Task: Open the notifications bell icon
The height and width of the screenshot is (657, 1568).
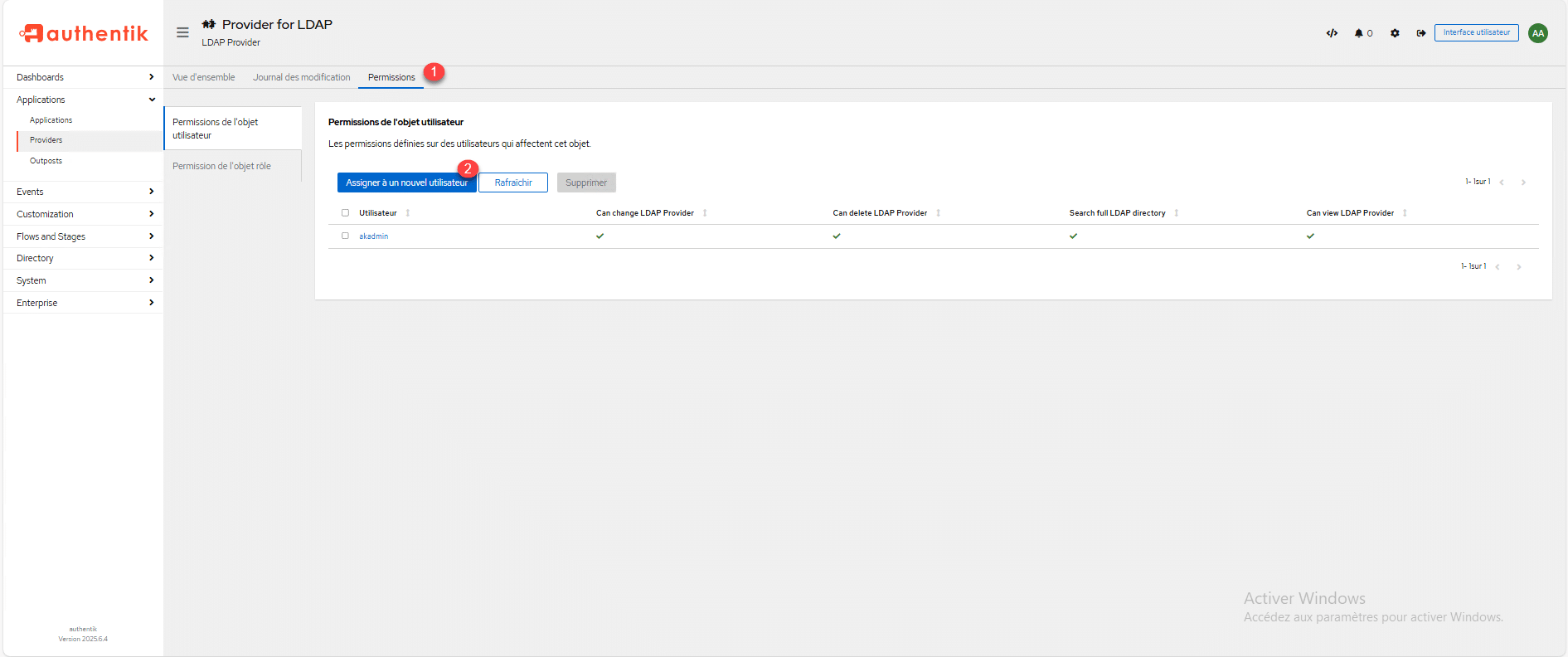Action: pos(1359,33)
